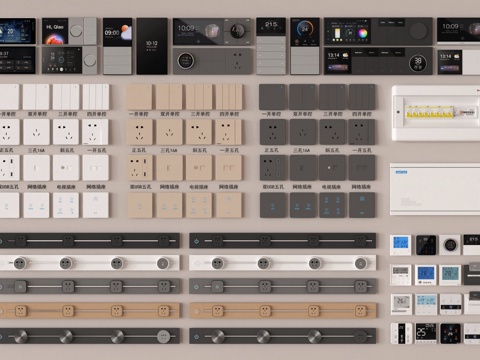Select the beige 正五孔 five-hole socket
Screen dimensions: 480x360
point(139,132)
